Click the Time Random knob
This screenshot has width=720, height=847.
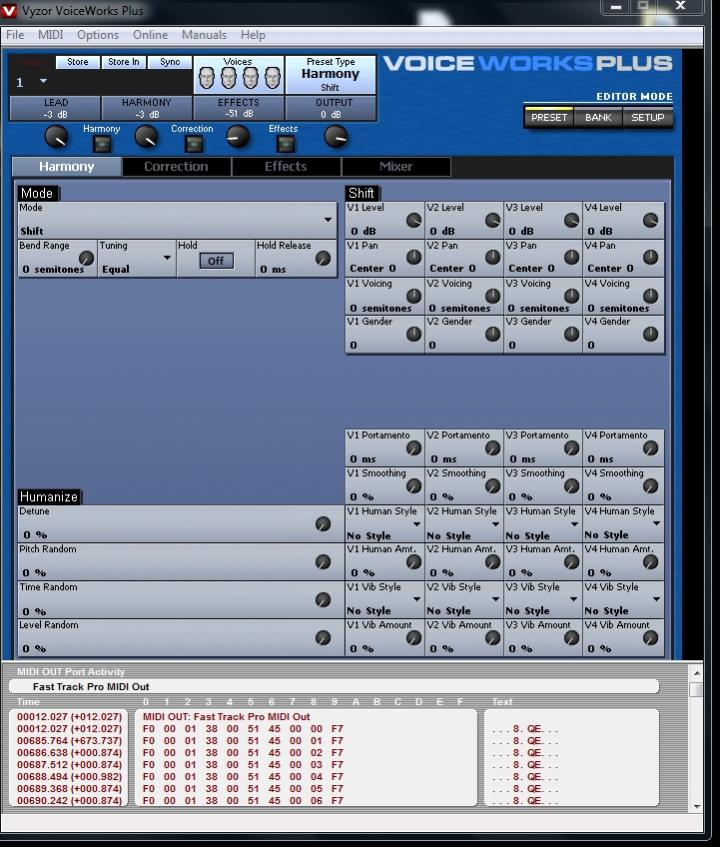tap(323, 600)
